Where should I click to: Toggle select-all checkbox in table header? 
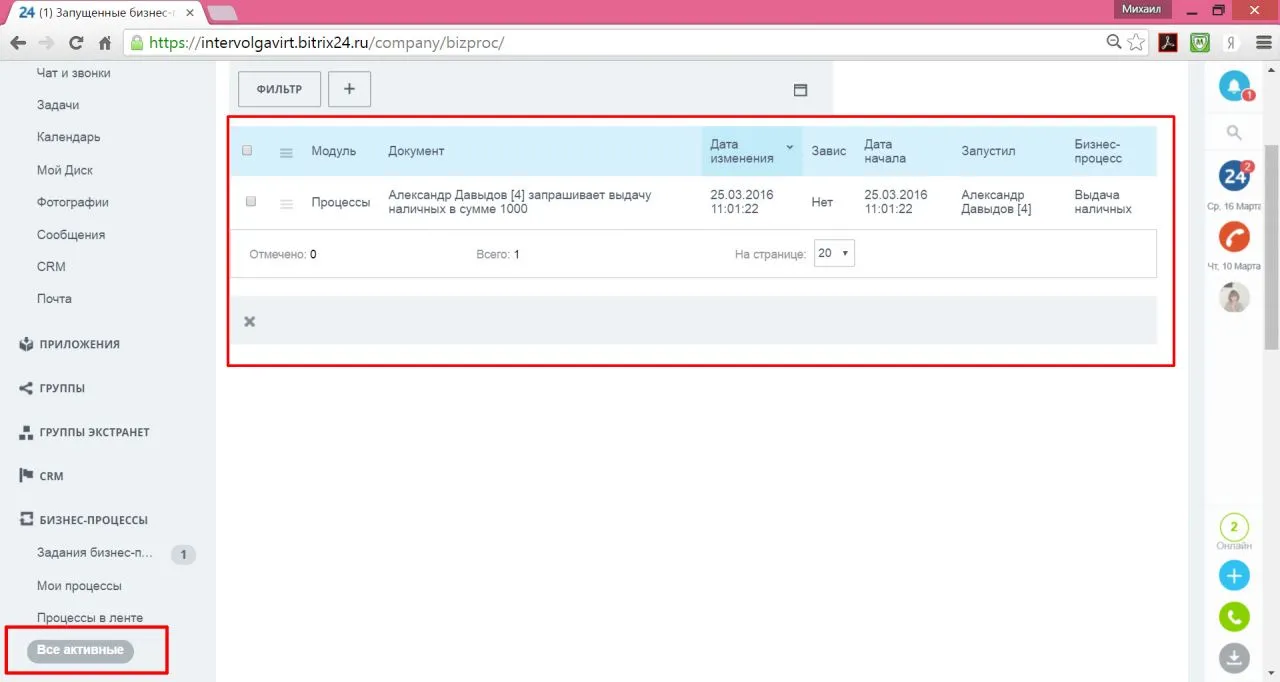247,151
